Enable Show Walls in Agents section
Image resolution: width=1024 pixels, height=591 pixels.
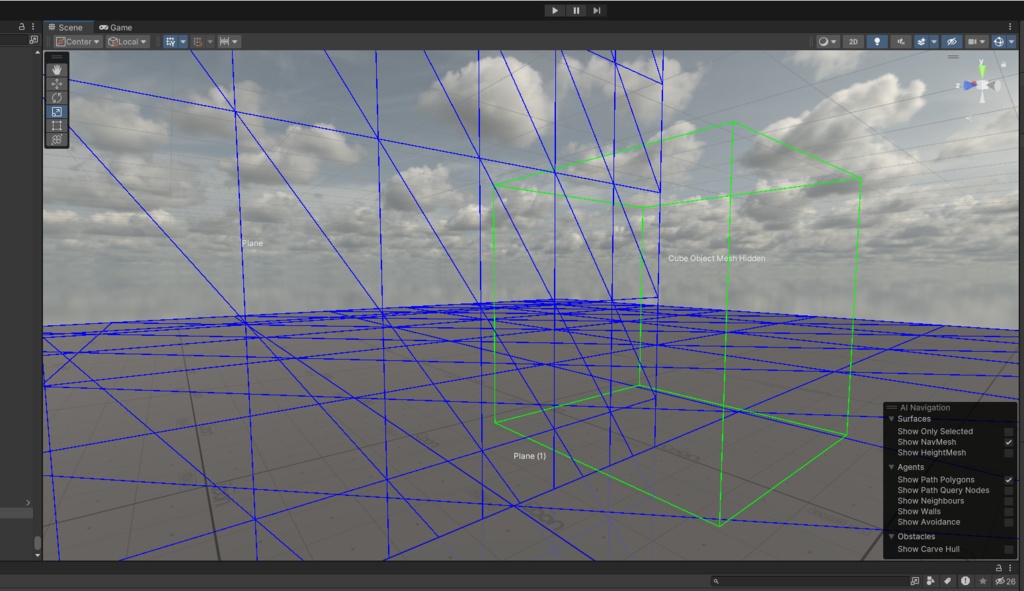pos(1008,510)
